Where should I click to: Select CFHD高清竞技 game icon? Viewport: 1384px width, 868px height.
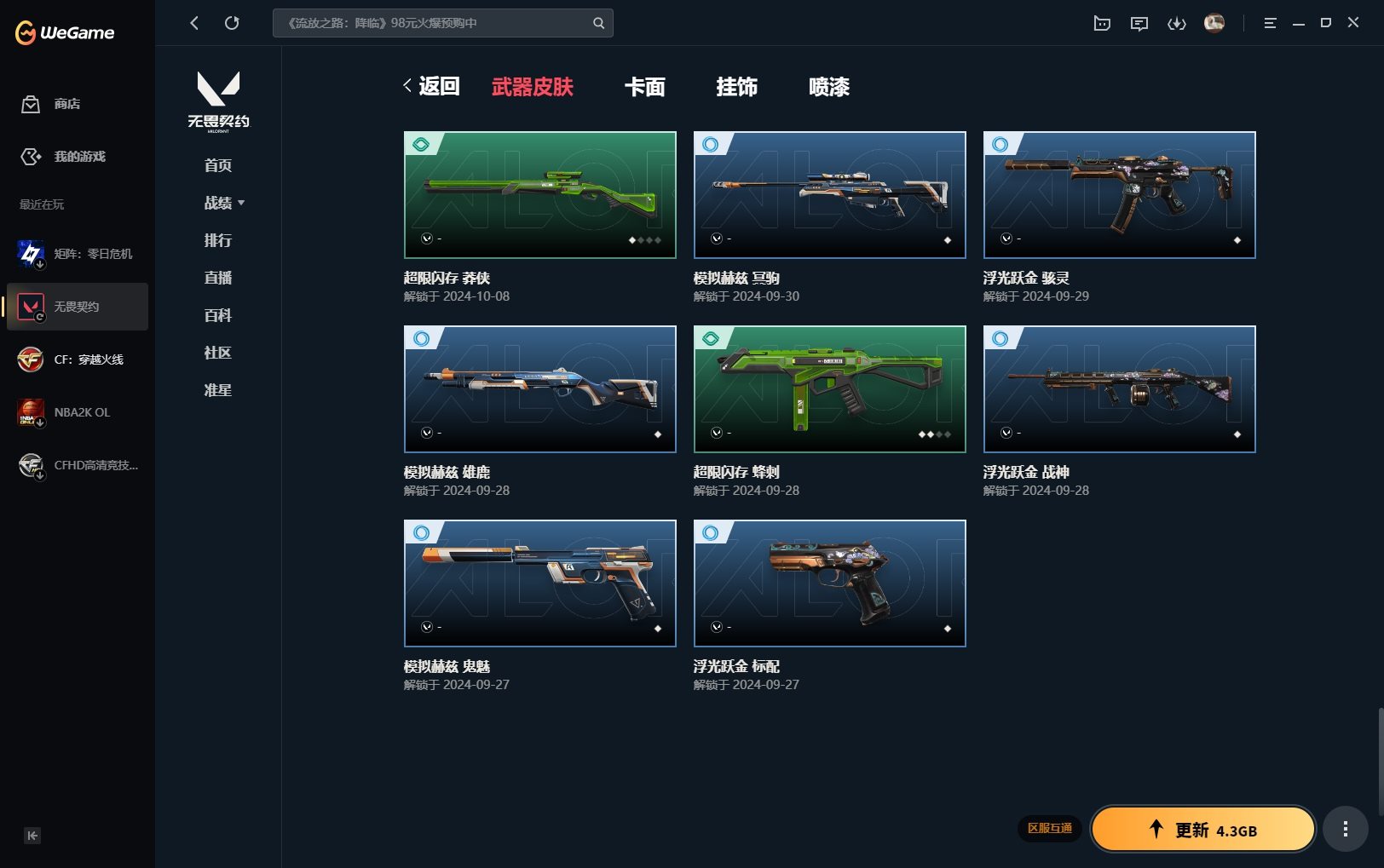[x=31, y=465]
